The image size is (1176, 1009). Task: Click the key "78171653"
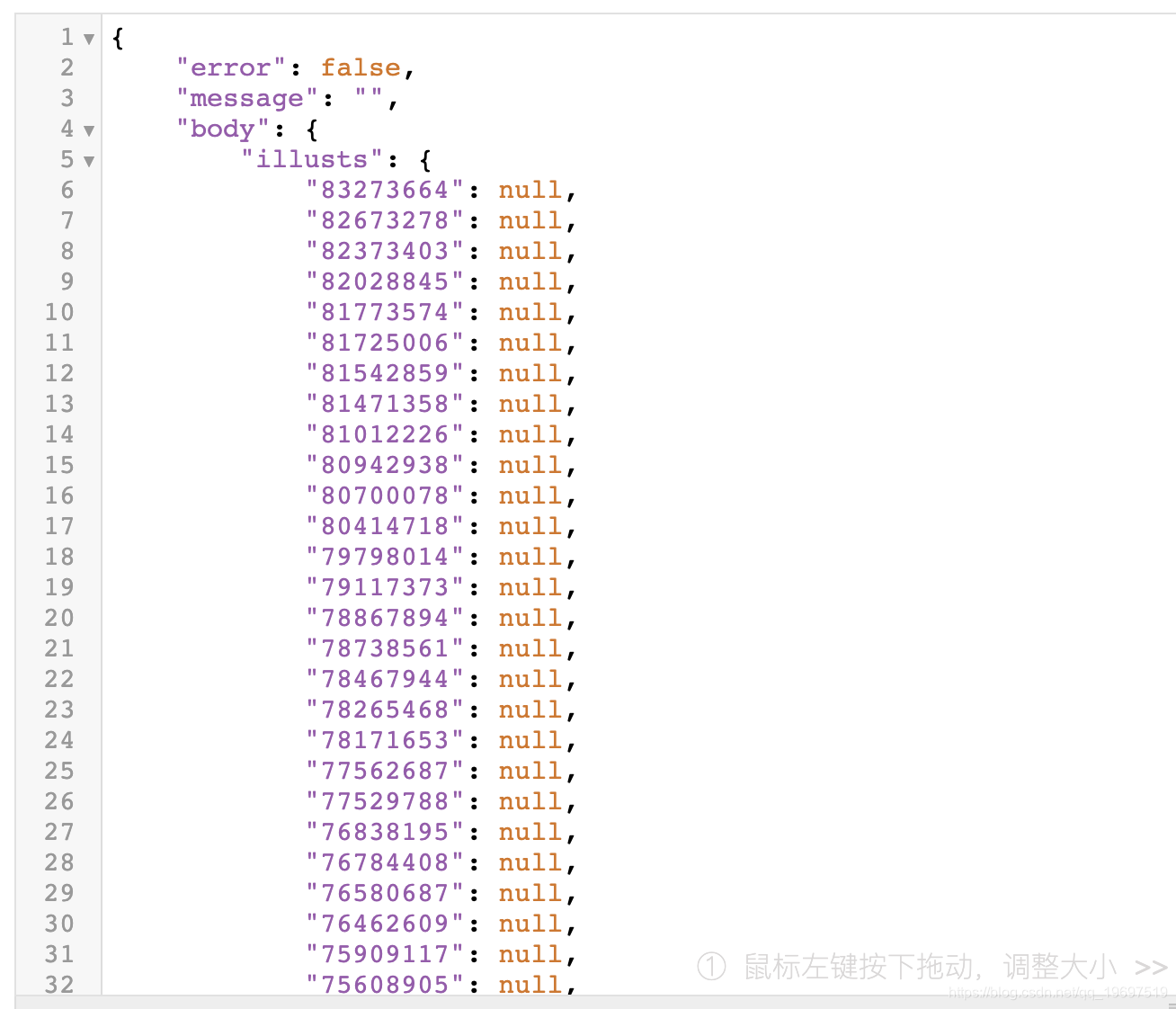(x=385, y=740)
